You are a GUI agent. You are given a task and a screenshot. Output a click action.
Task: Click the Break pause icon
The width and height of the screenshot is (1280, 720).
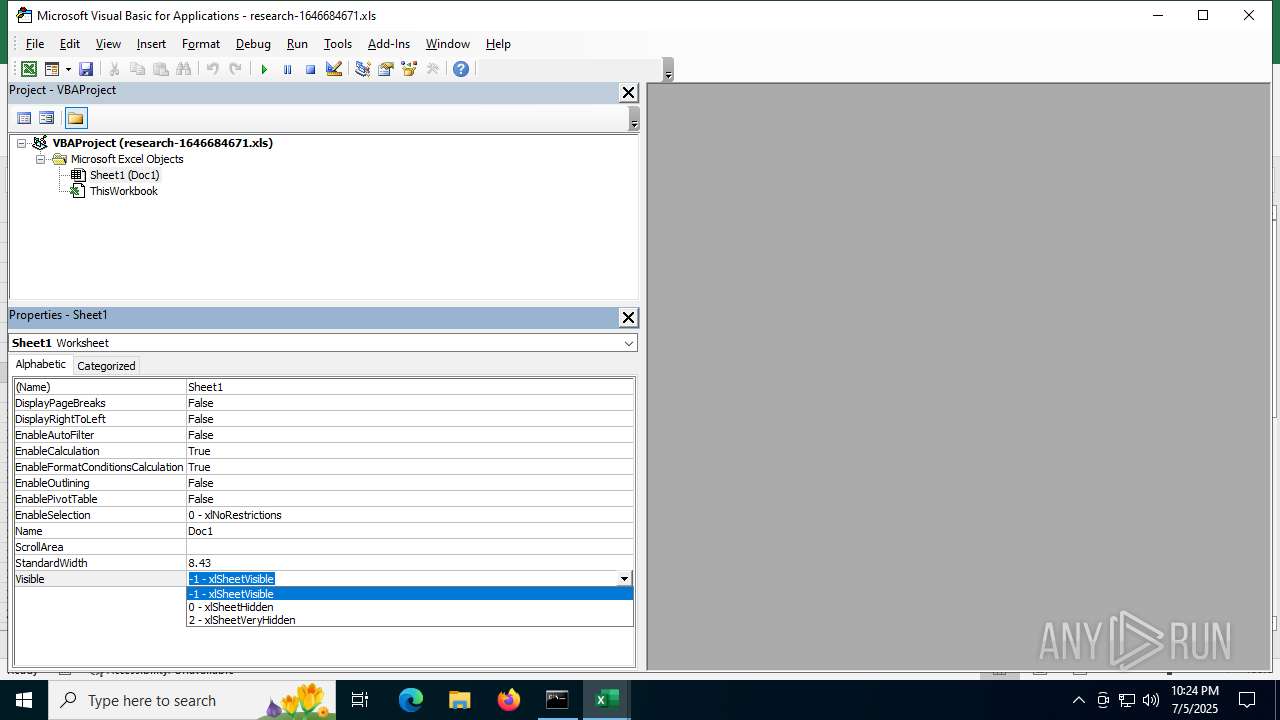287,69
